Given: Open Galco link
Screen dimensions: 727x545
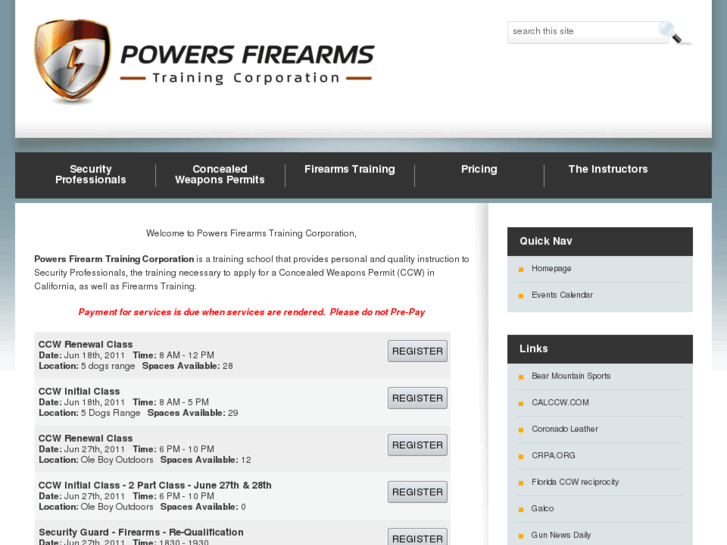Looking at the screenshot, I should 542,508.
